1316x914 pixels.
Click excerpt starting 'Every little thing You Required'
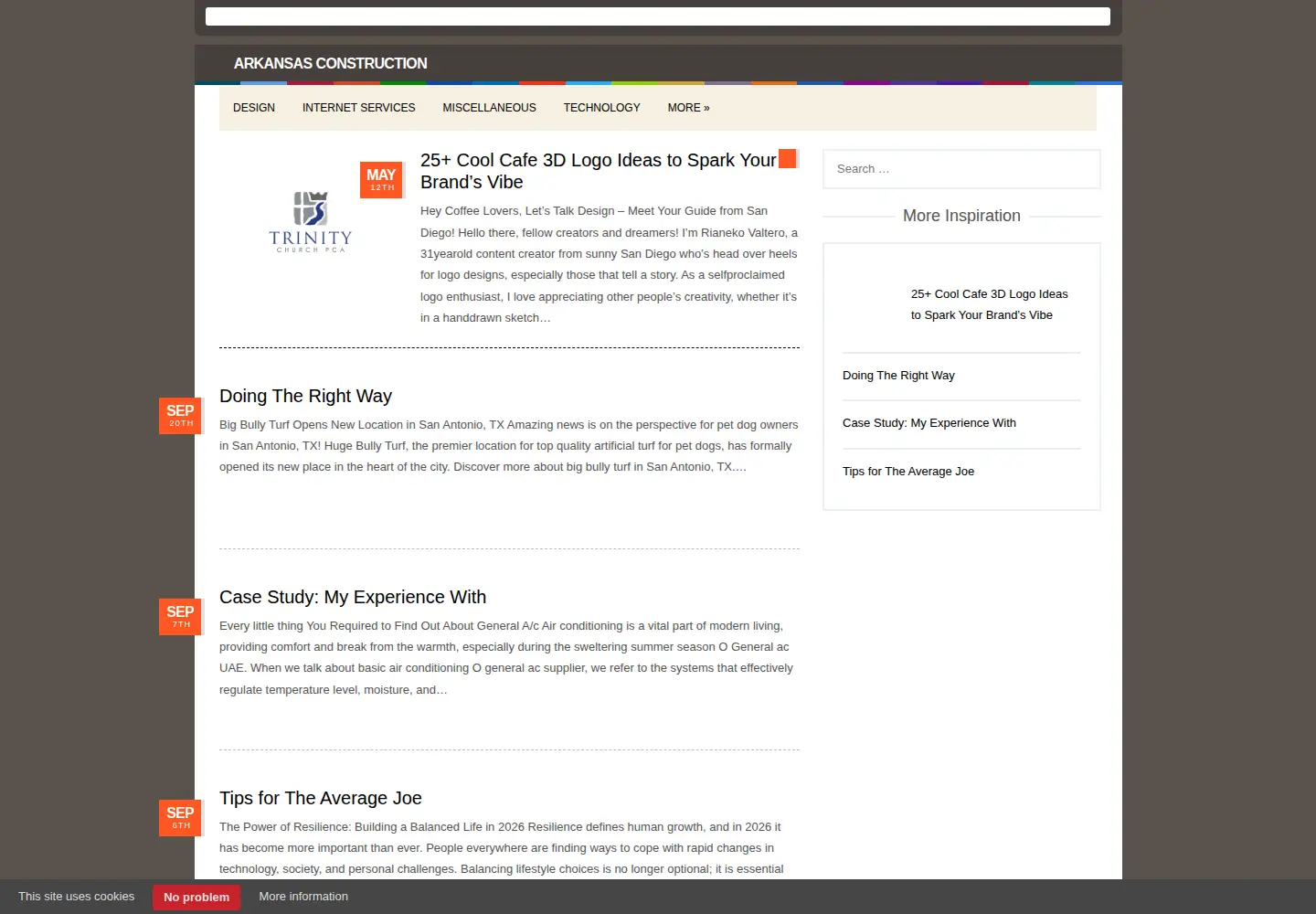[507, 658]
